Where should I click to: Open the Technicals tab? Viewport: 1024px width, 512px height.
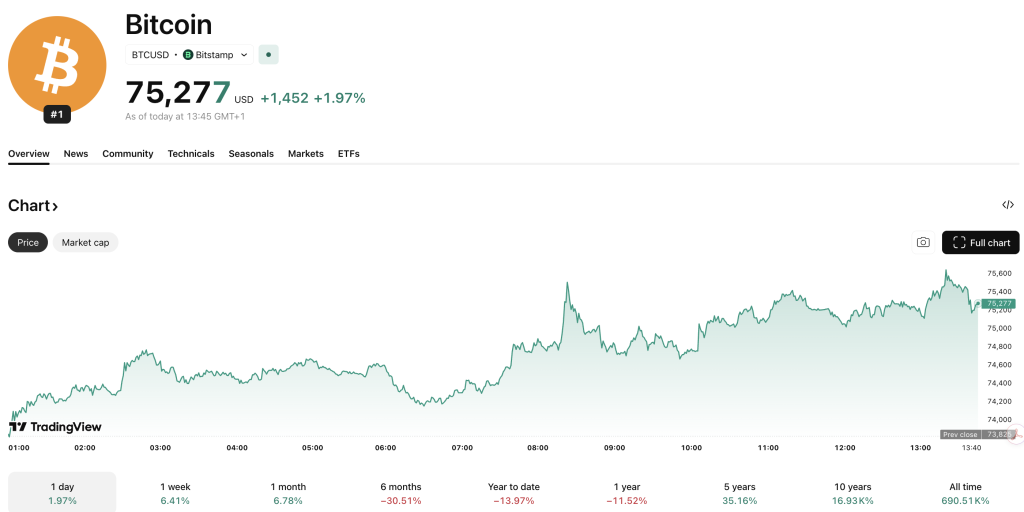(x=191, y=154)
